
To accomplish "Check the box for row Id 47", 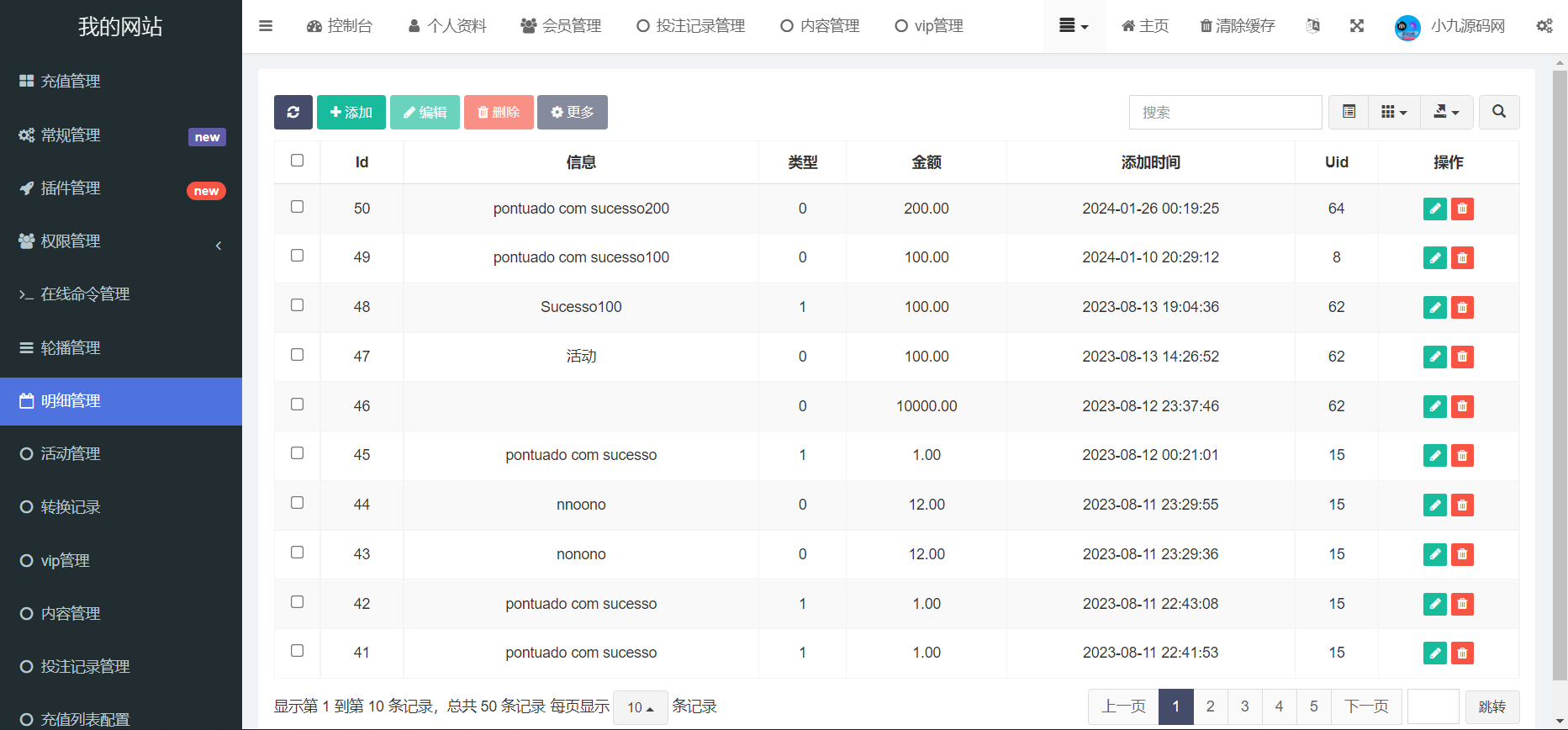I will [297, 354].
